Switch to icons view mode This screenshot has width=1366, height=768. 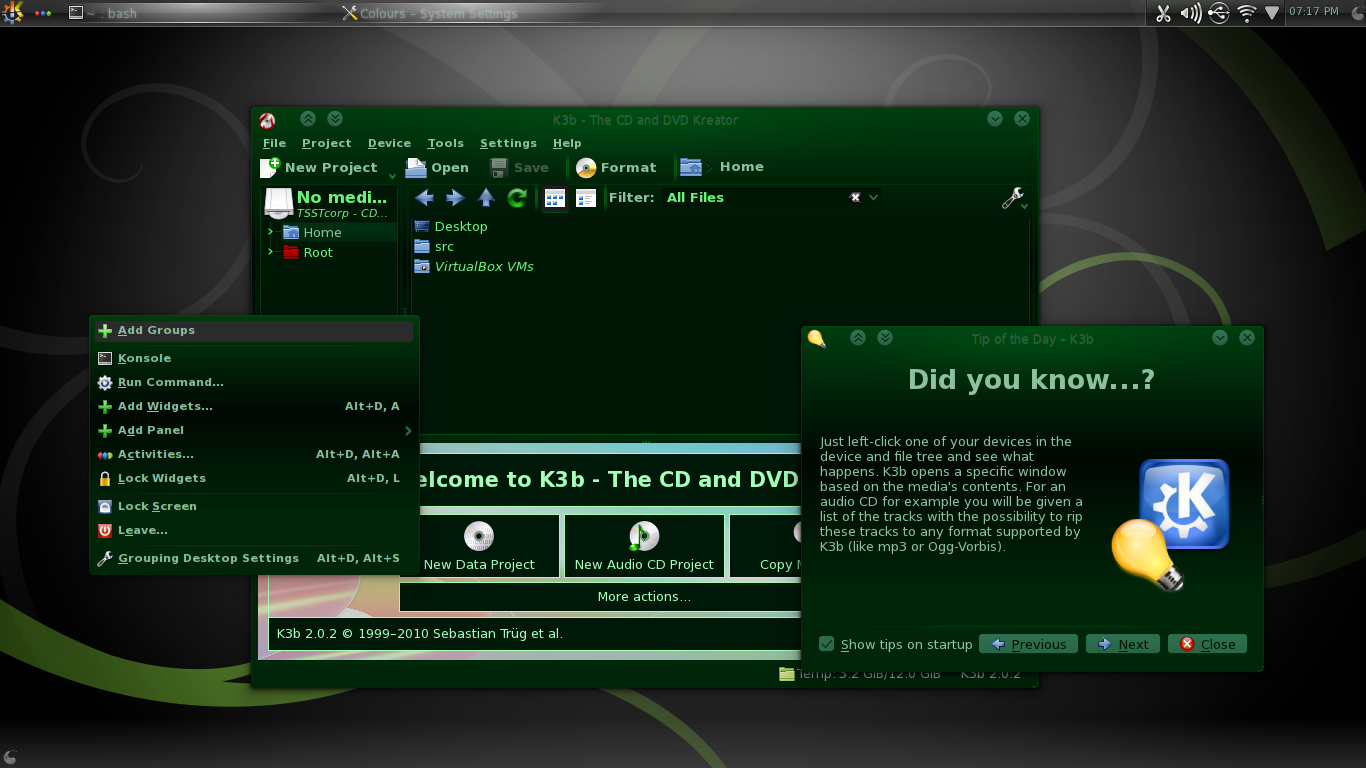[555, 198]
